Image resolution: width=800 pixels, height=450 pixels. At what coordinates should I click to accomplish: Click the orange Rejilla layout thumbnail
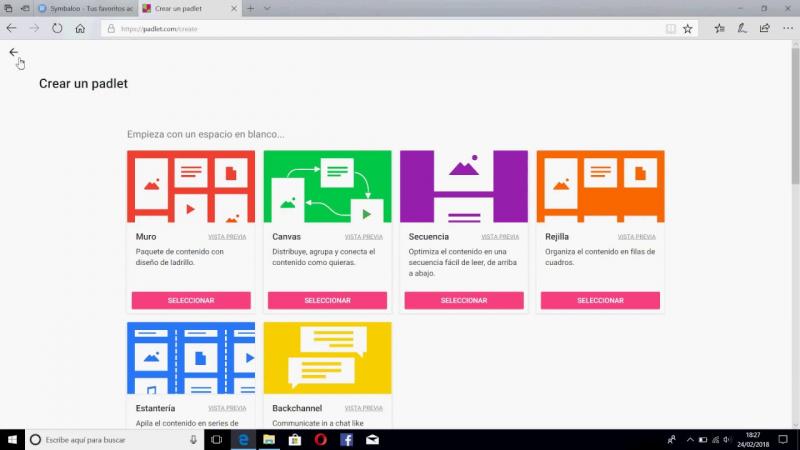(x=601, y=186)
